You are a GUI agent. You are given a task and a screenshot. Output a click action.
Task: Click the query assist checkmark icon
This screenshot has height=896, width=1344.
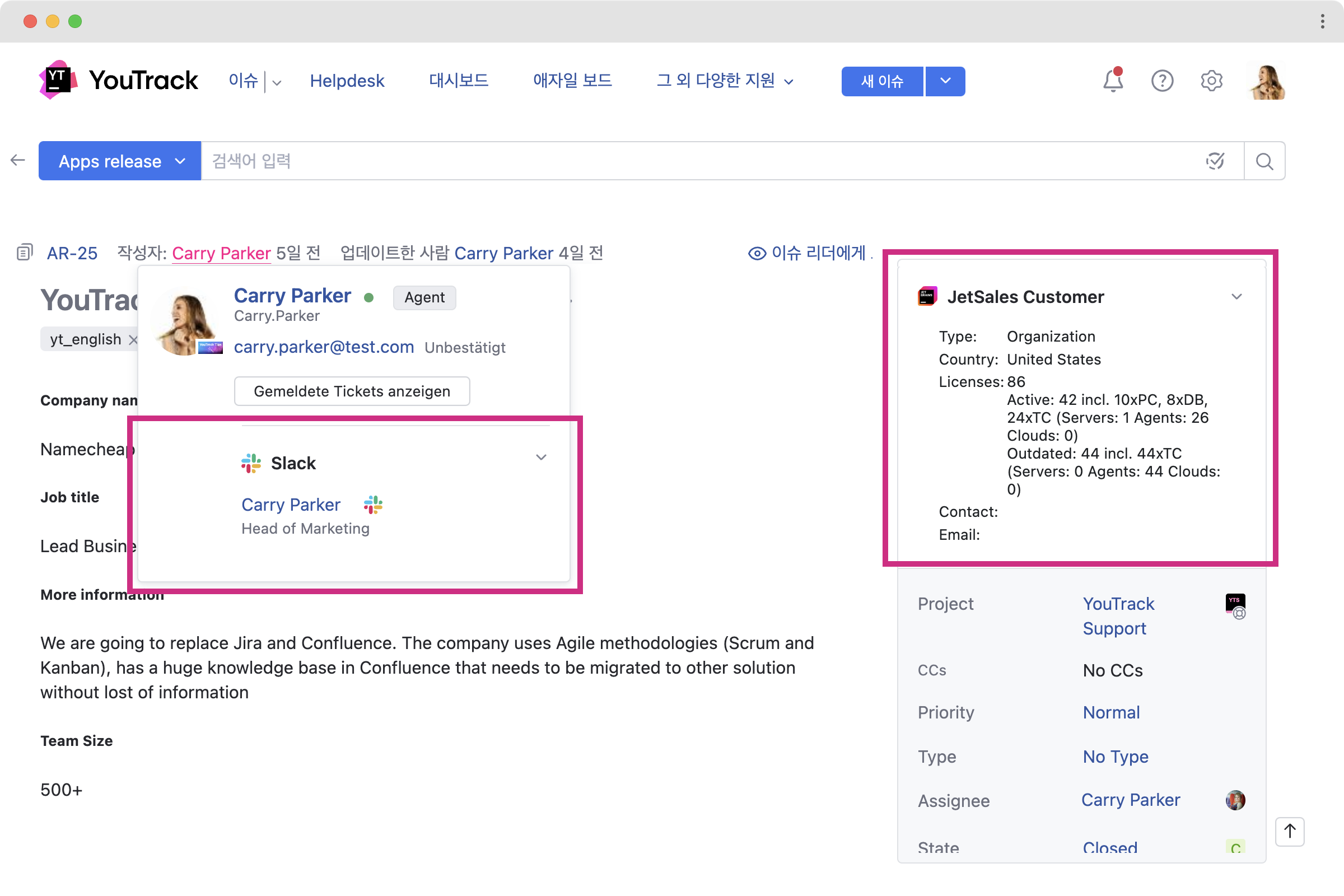click(x=1214, y=161)
